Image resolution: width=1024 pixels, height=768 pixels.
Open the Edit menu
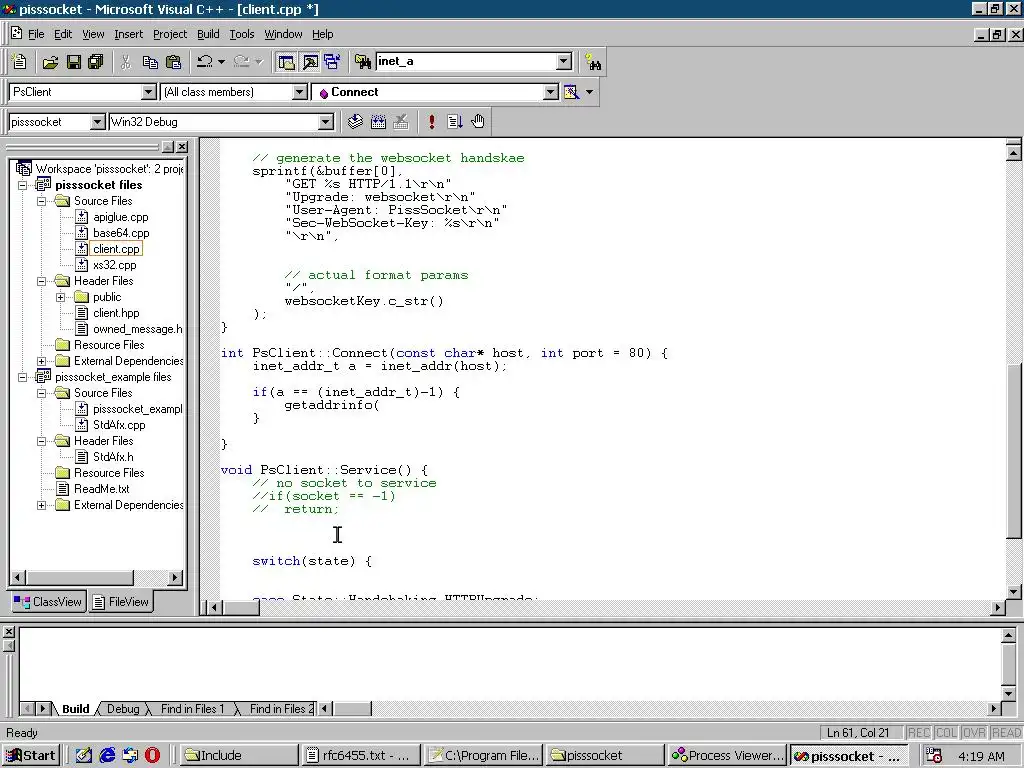point(63,34)
